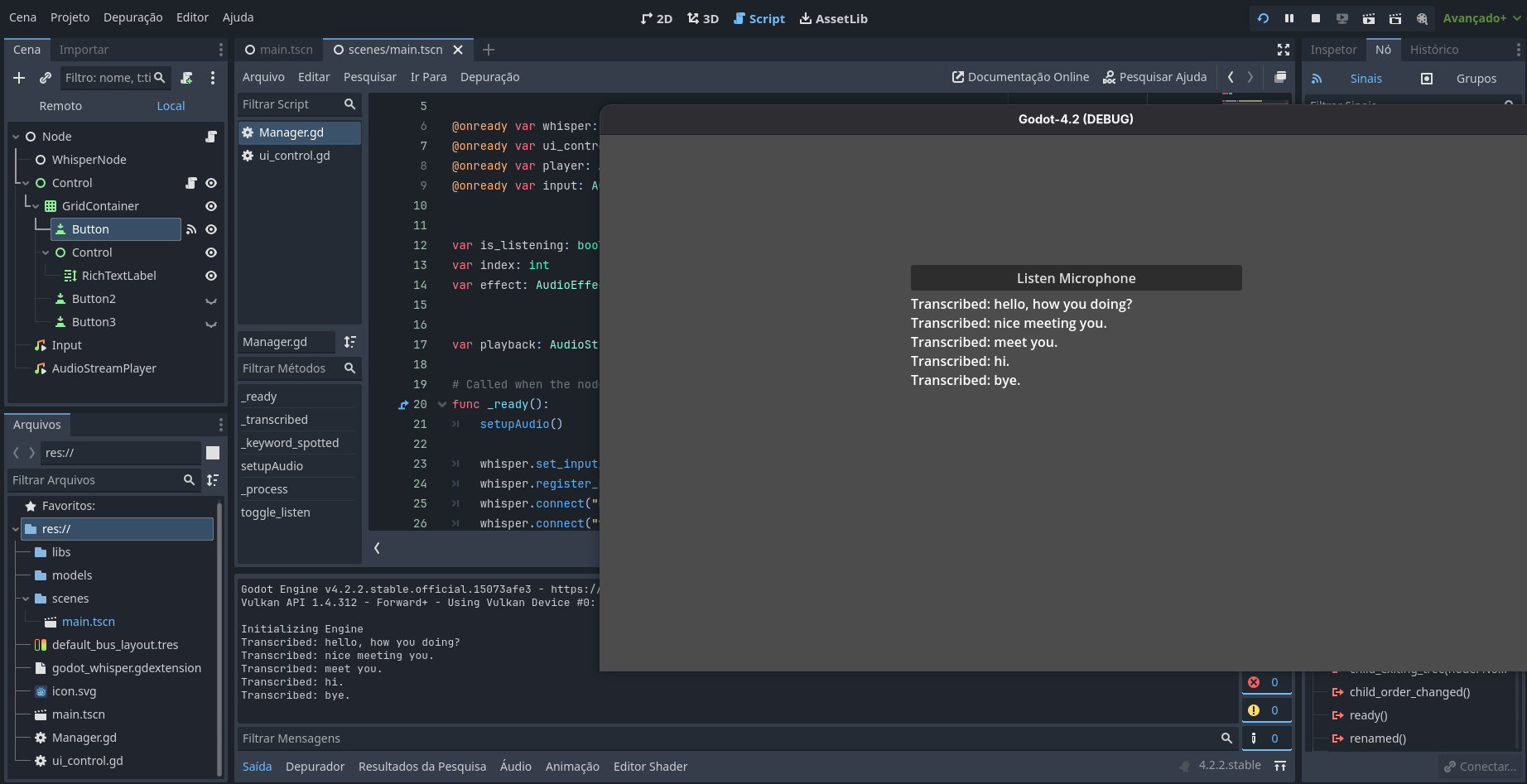Fold the _ready function in code
Viewport: 1527px width, 784px height.
click(x=442, y=405)
